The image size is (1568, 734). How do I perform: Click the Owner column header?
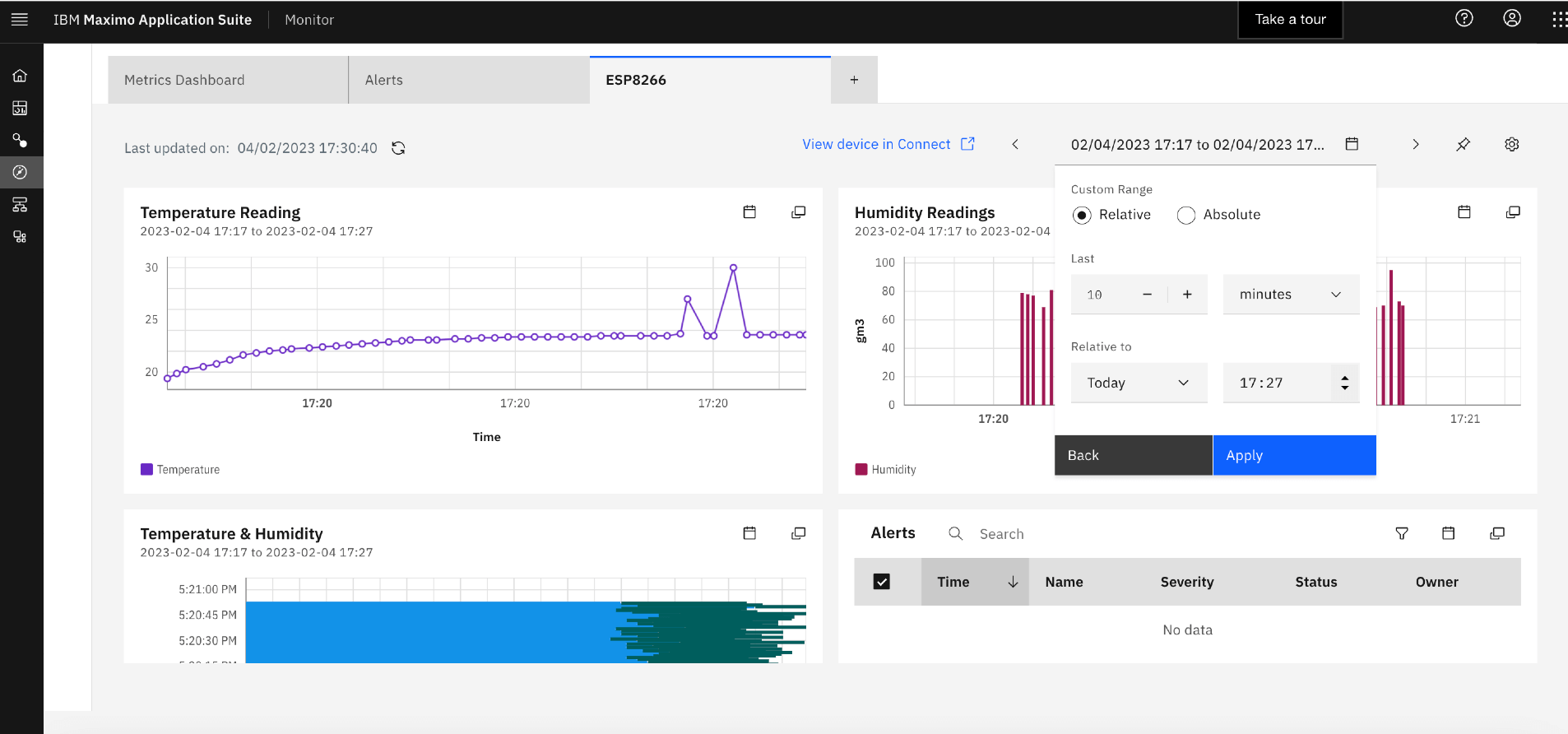(x=1437, y=582)
